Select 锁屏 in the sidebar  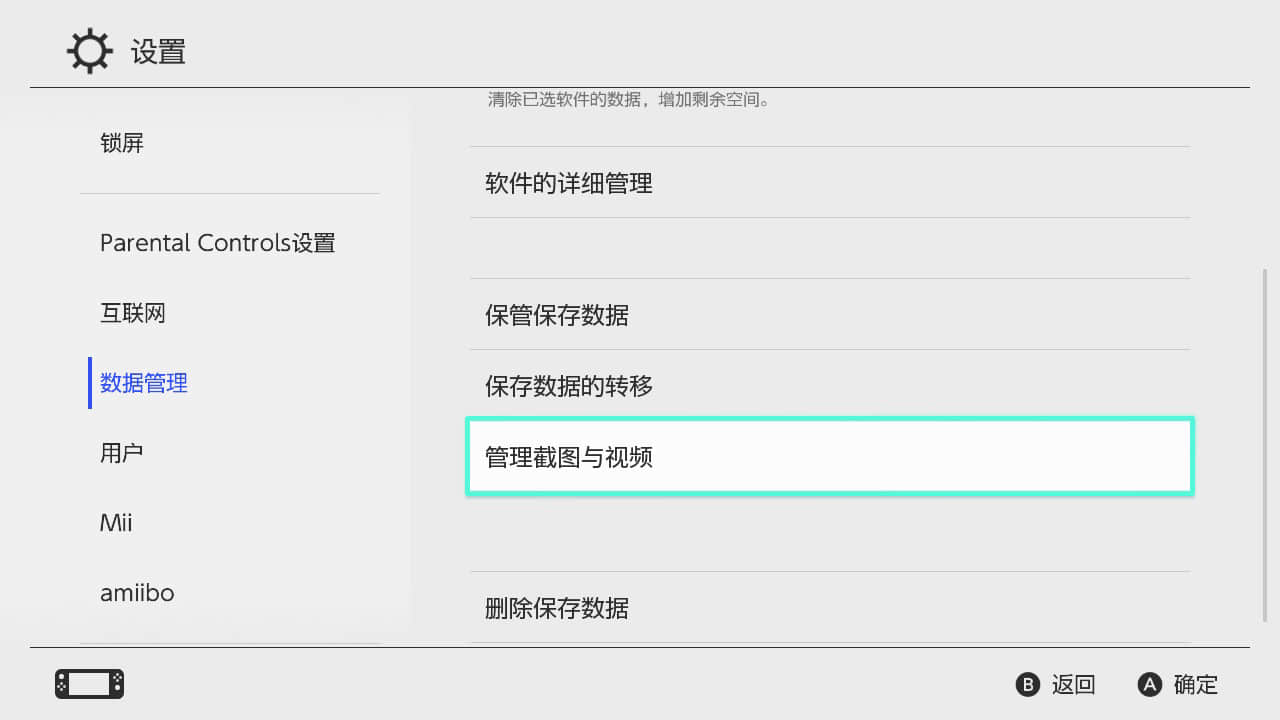click(x=122, y=143)
